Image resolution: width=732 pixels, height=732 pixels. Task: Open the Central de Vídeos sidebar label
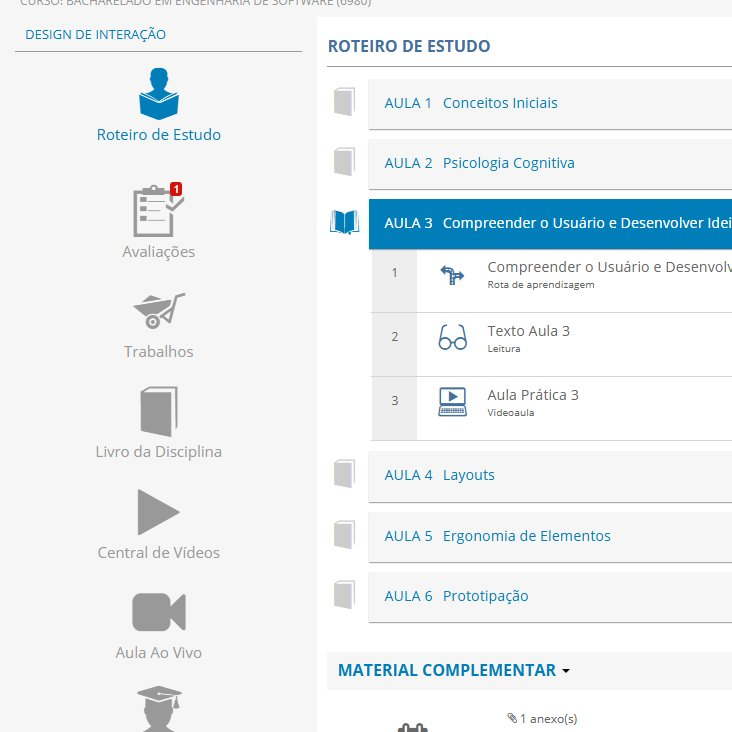[159, 553]
